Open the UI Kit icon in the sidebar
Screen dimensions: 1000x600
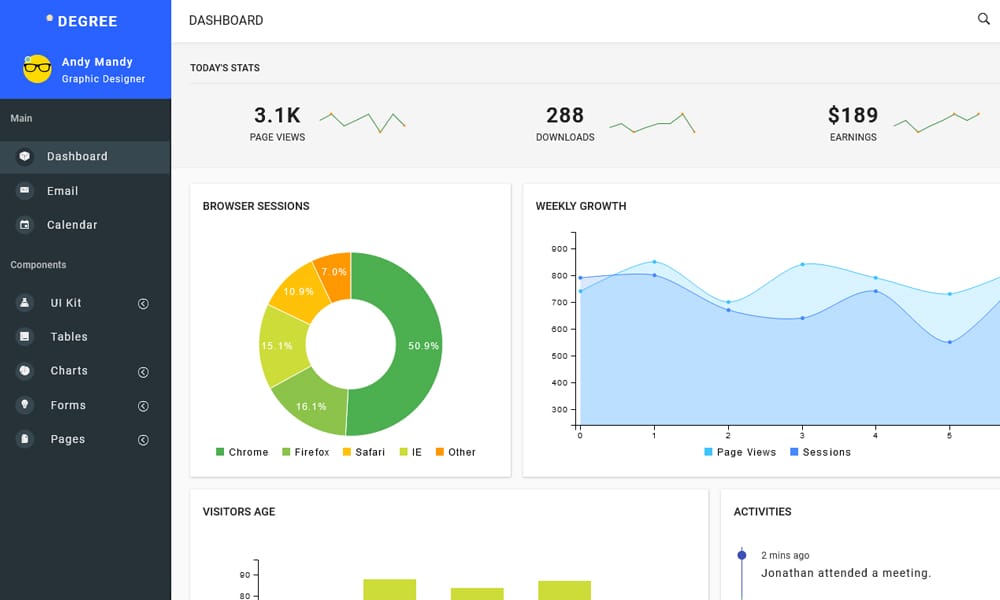click(x=23, y=302)
